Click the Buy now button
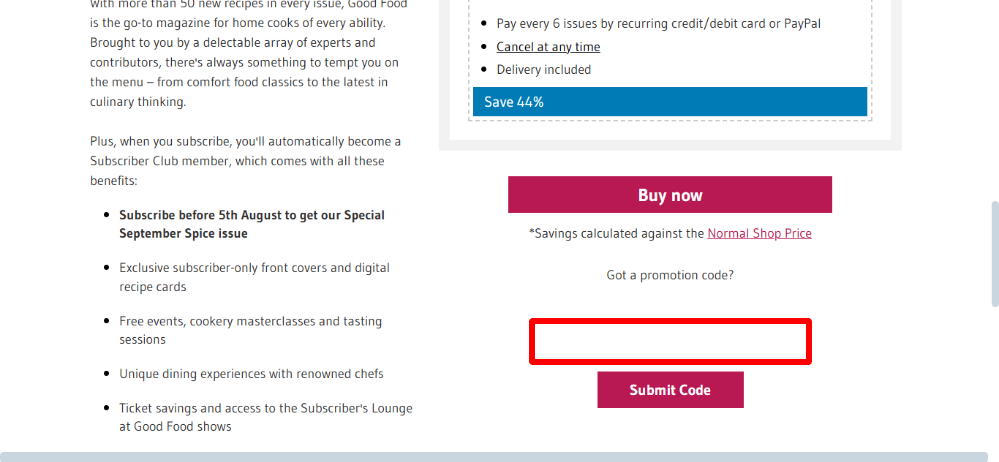This screenshot has height=462, width=999. (669, 195)
